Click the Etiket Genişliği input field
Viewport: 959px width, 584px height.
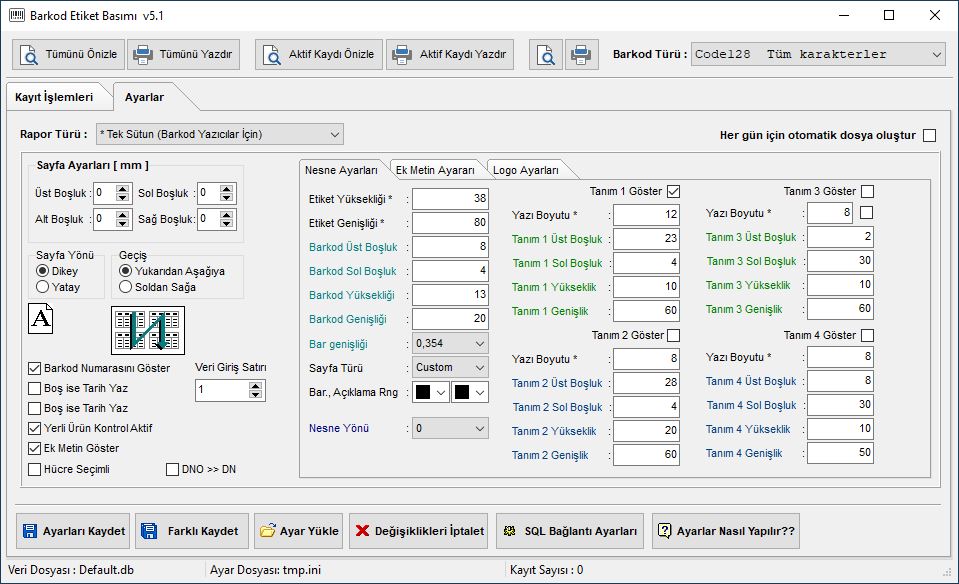pos(450,223)
